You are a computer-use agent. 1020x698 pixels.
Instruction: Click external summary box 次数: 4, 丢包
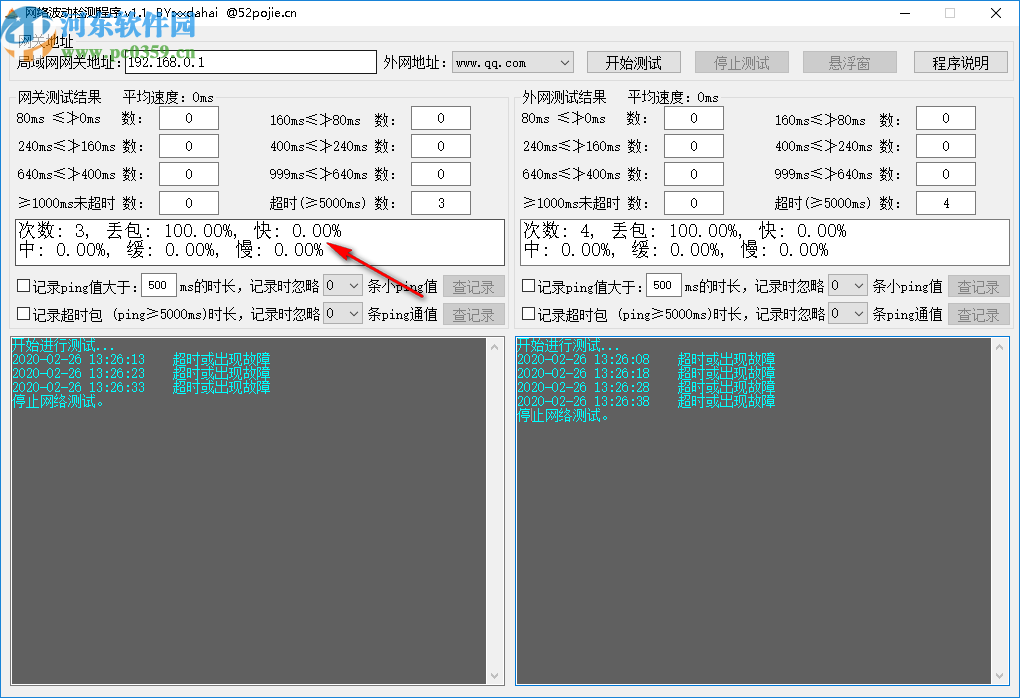point(765,242)
